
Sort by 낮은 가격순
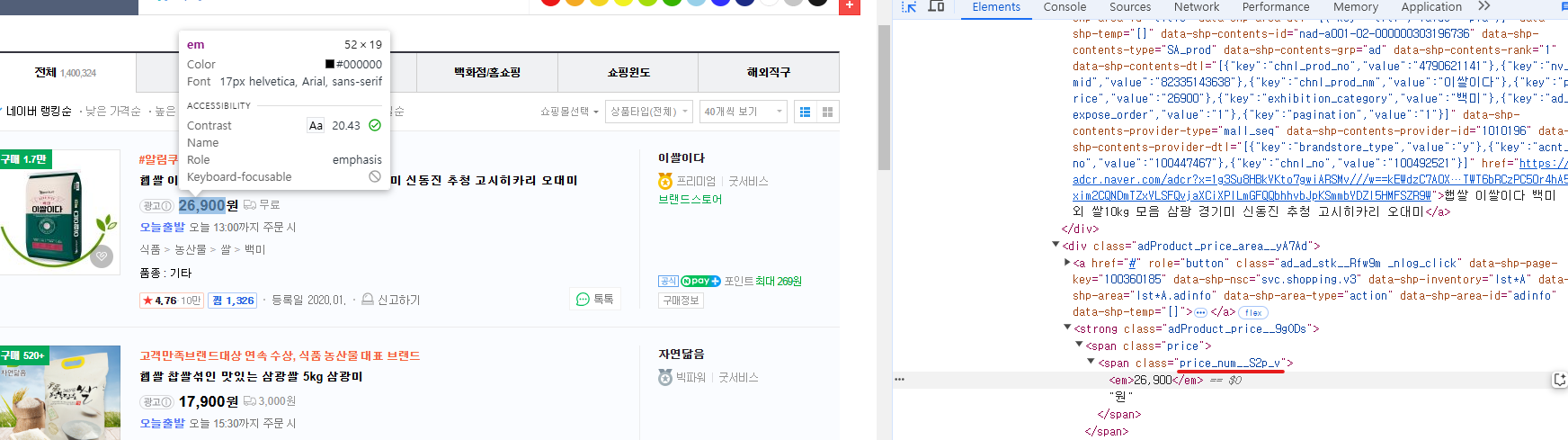112,112
